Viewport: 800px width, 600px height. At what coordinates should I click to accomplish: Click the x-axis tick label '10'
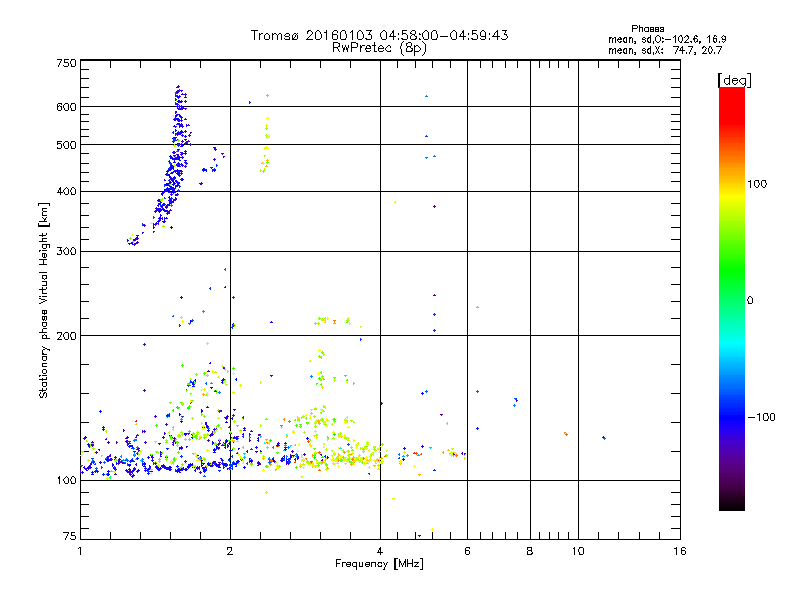pos(578,551)
